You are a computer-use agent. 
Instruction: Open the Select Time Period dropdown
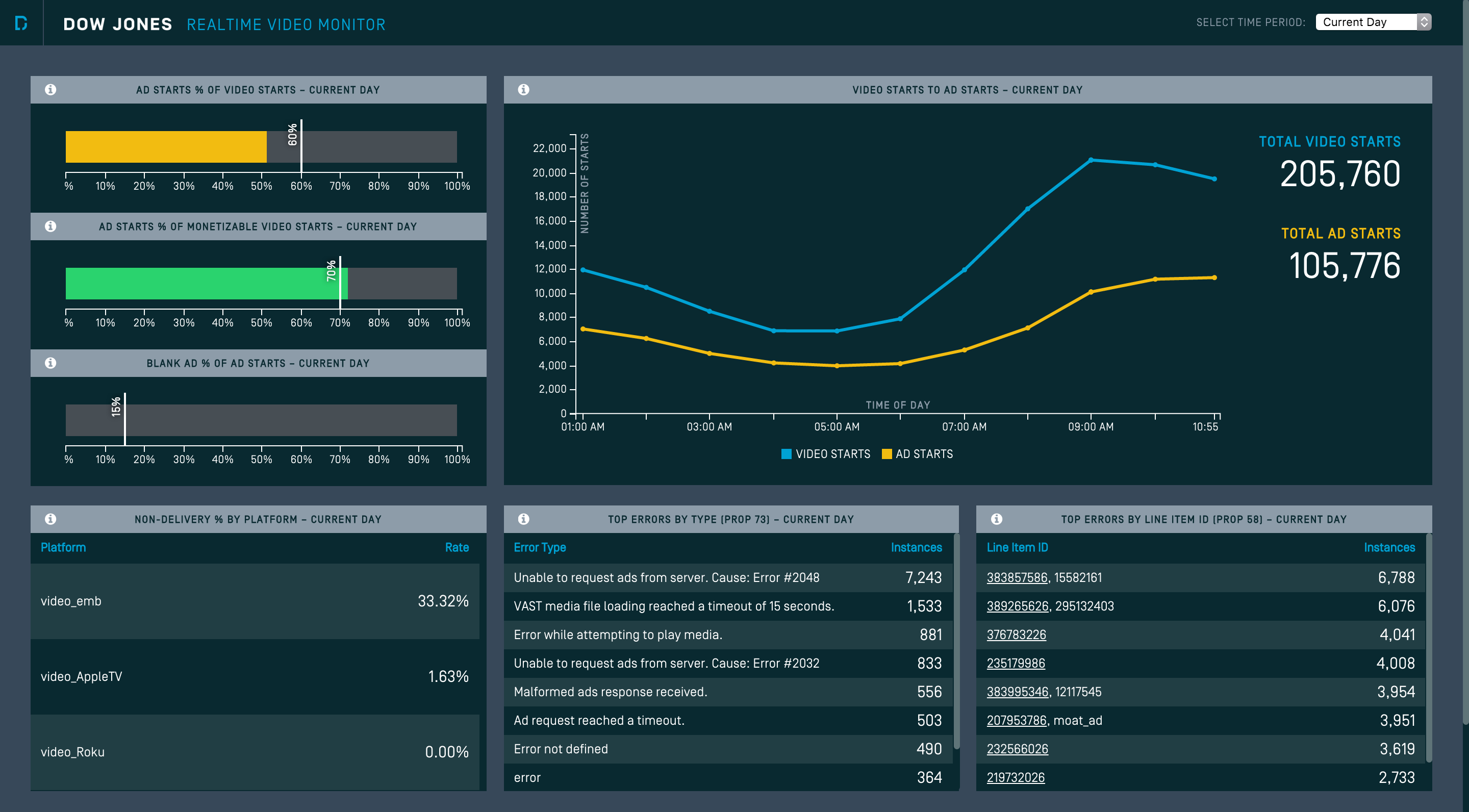pyautogui.click(x=1373, y=22)
